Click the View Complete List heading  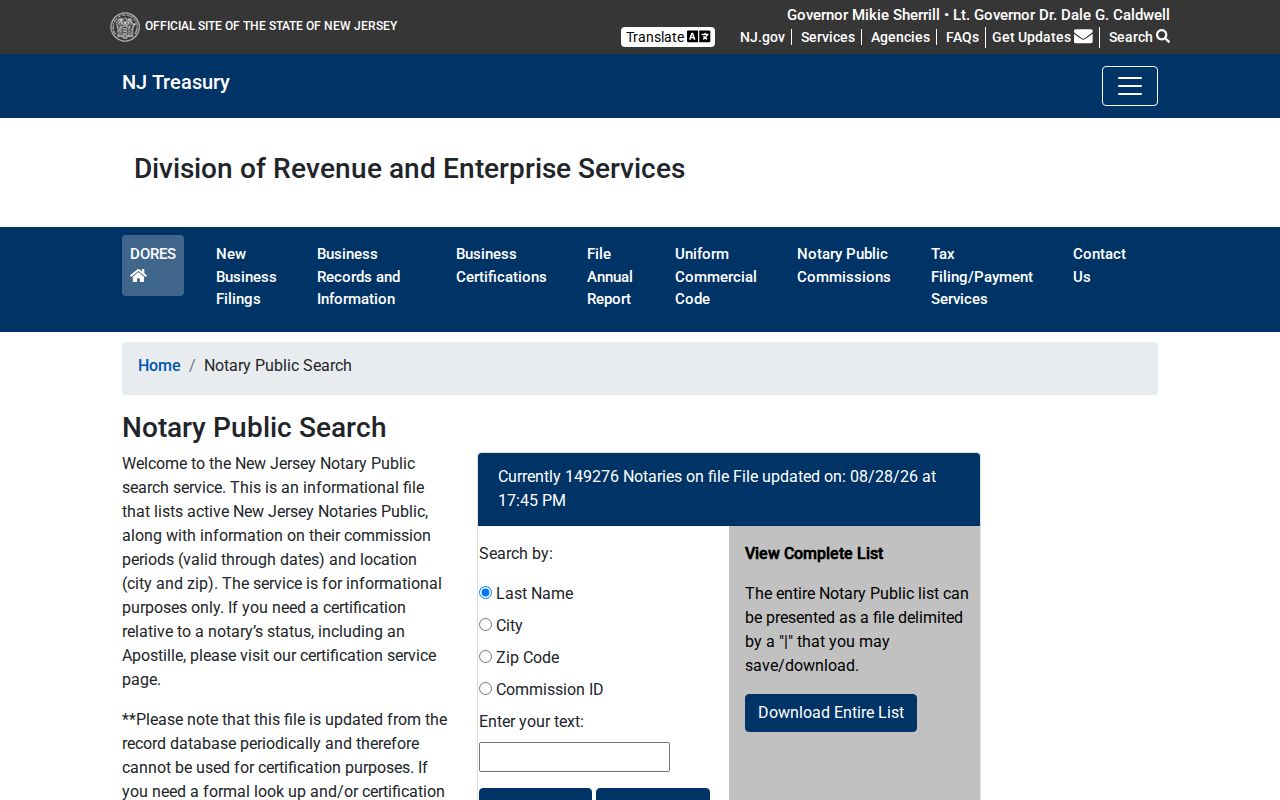(814, 554)
